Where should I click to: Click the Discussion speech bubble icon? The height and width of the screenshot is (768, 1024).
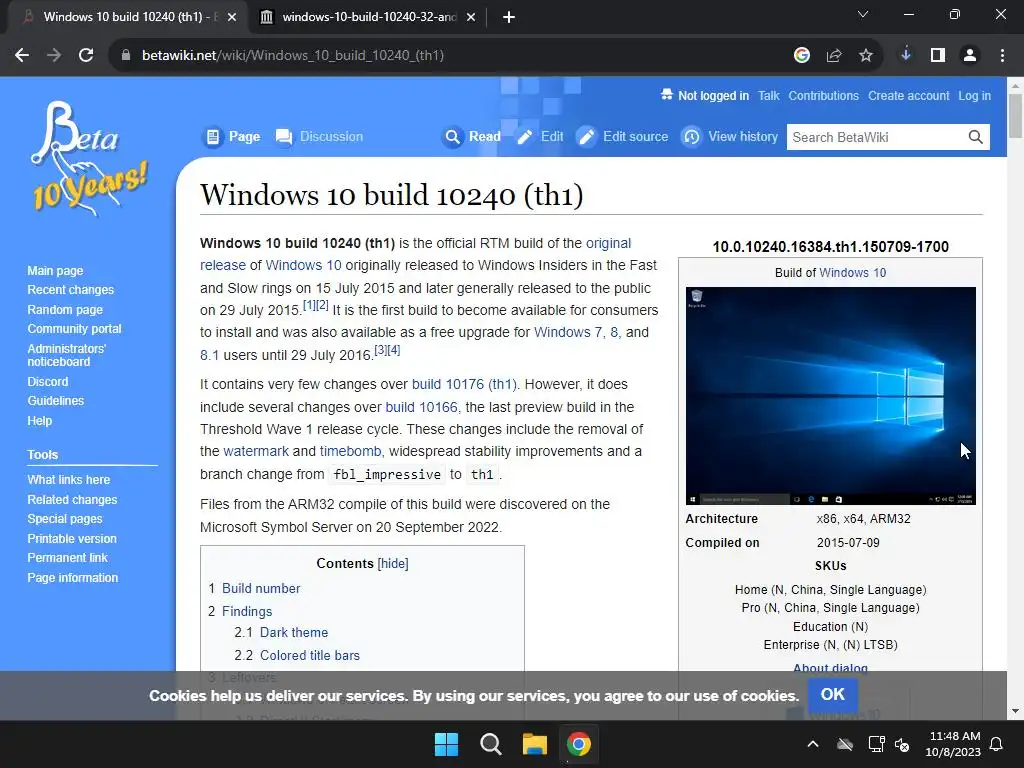283,137
